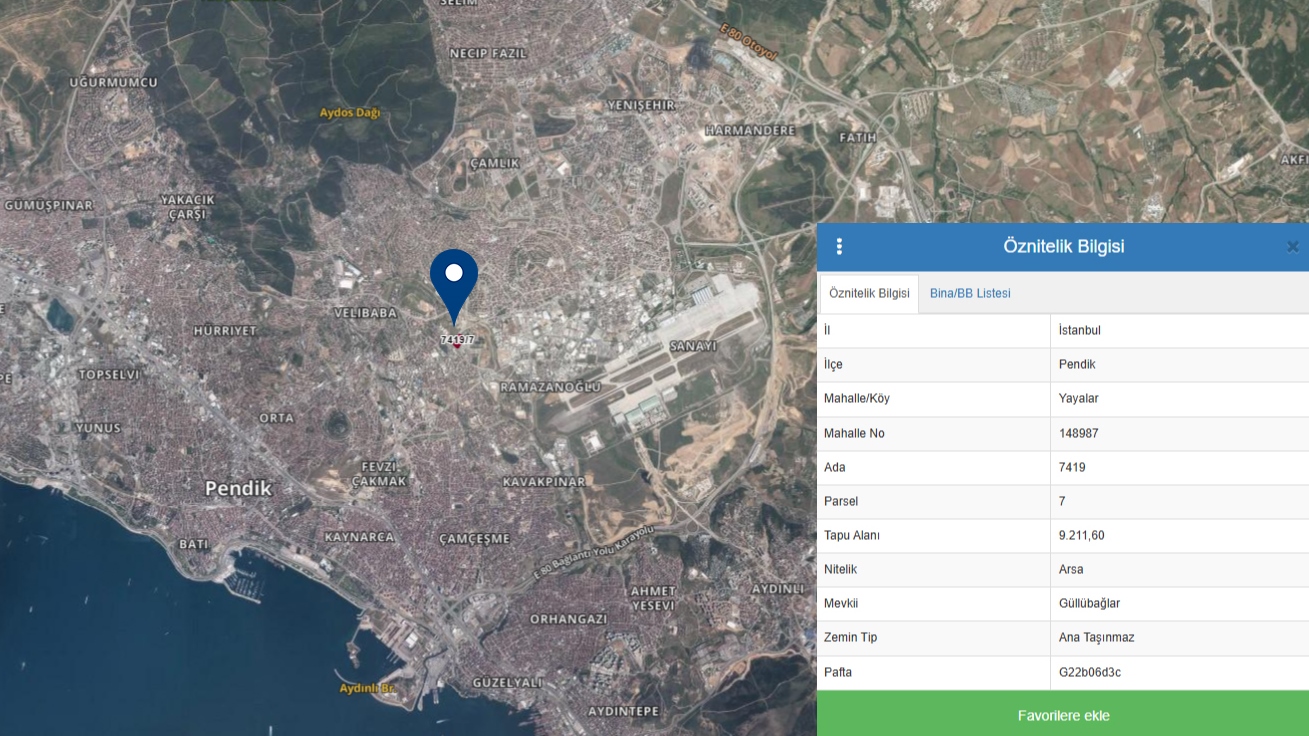The width and height of the screenshot is (1309, 736).
Task: Click the Aydos Dağı map label
Action: 350,113
